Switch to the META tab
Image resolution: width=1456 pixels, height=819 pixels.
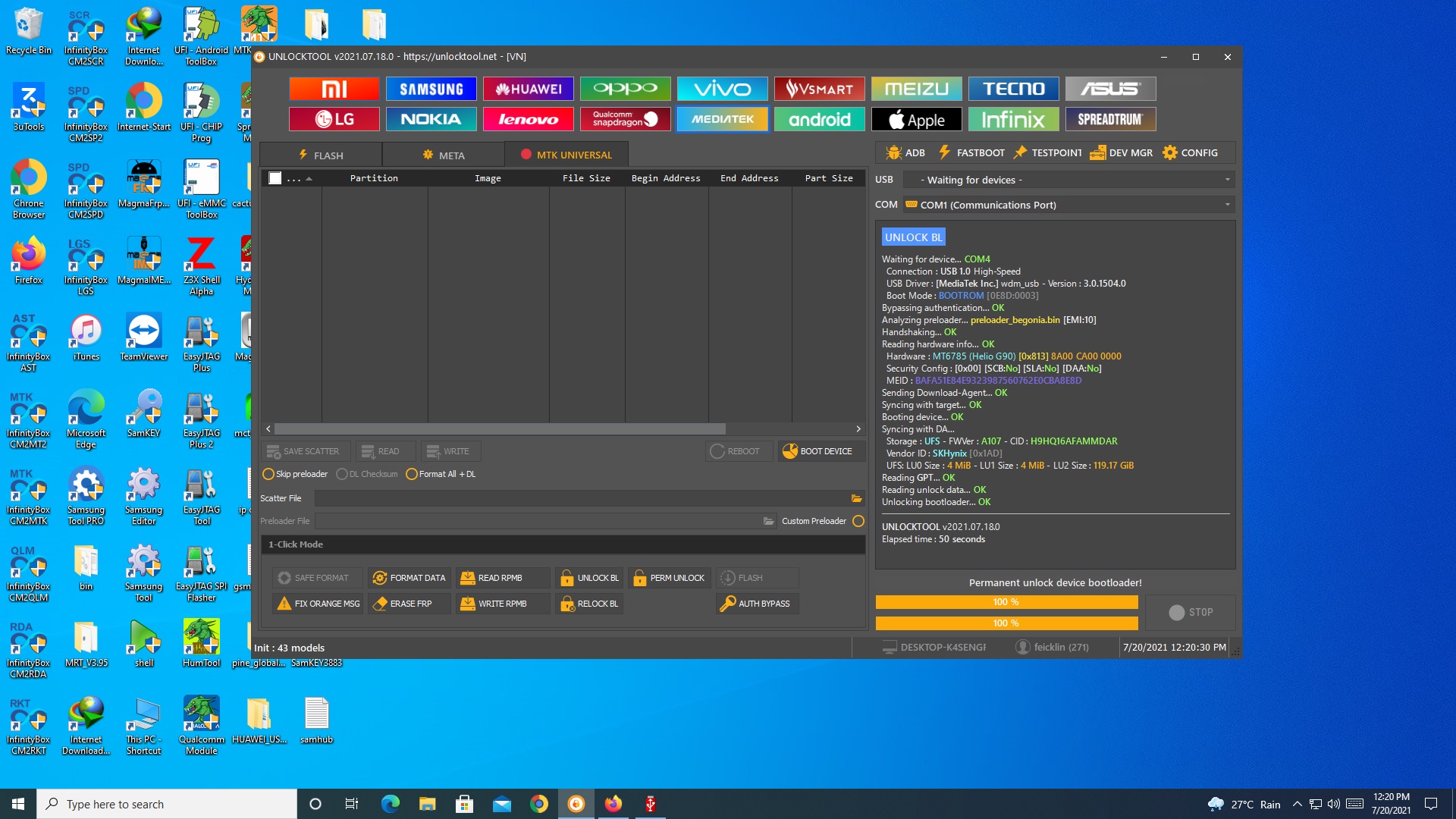pos(442,154)
